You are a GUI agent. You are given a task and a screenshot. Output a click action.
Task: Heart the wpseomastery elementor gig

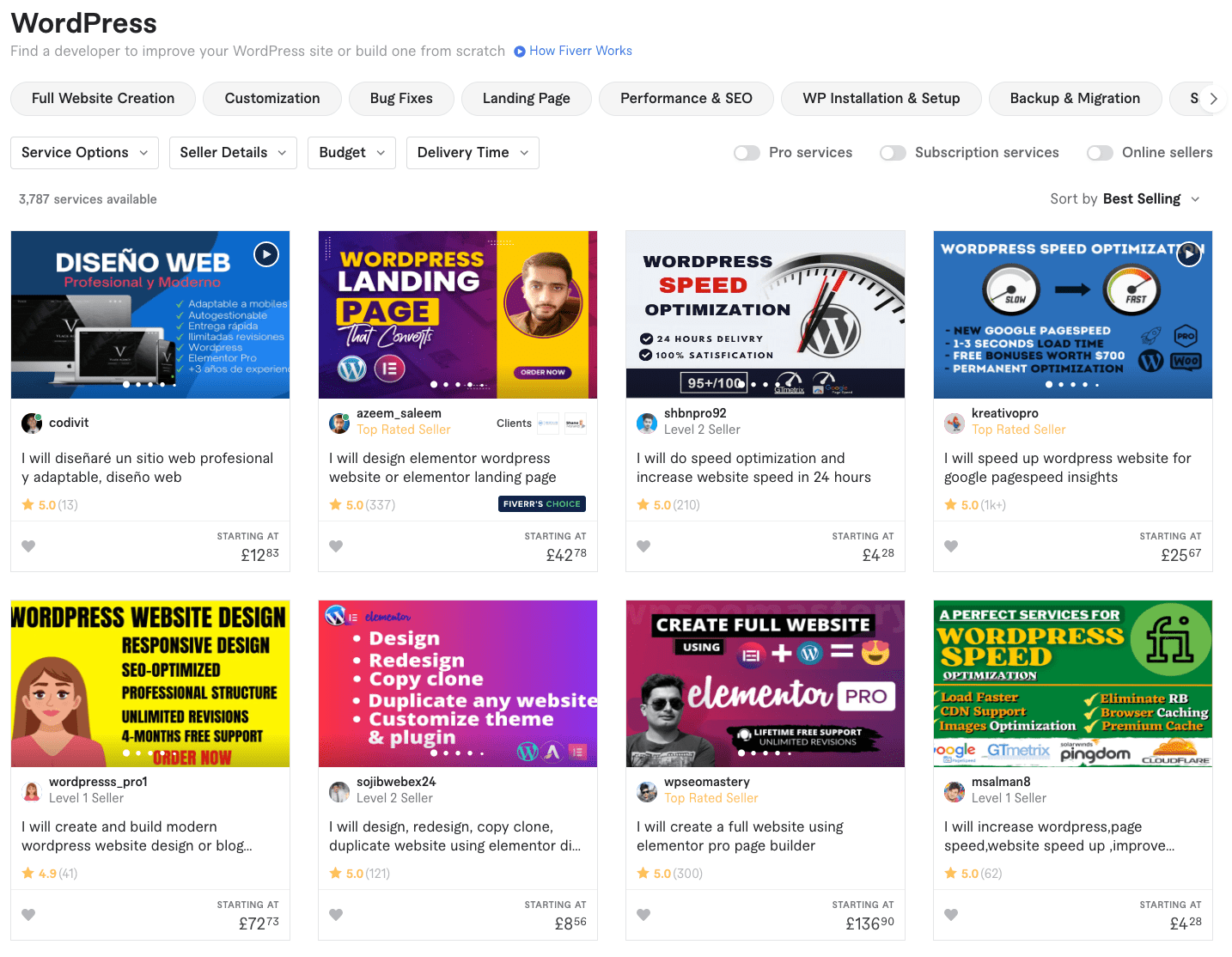tap(643, 914)
